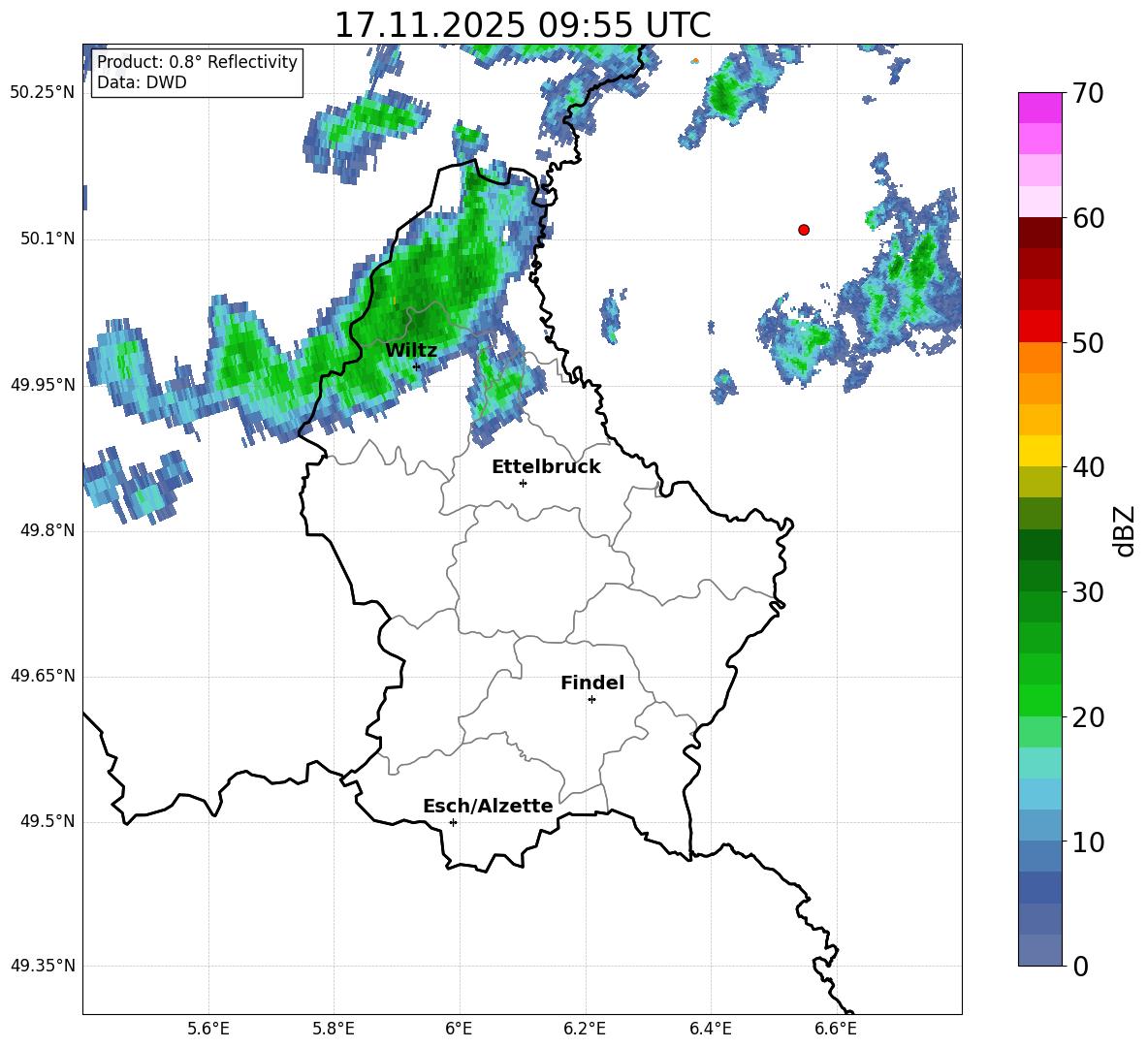Viewport: 1148px width, 1048px height.
Task: Click the 0 label on colorbar
Action: (x=1080, y=967)
